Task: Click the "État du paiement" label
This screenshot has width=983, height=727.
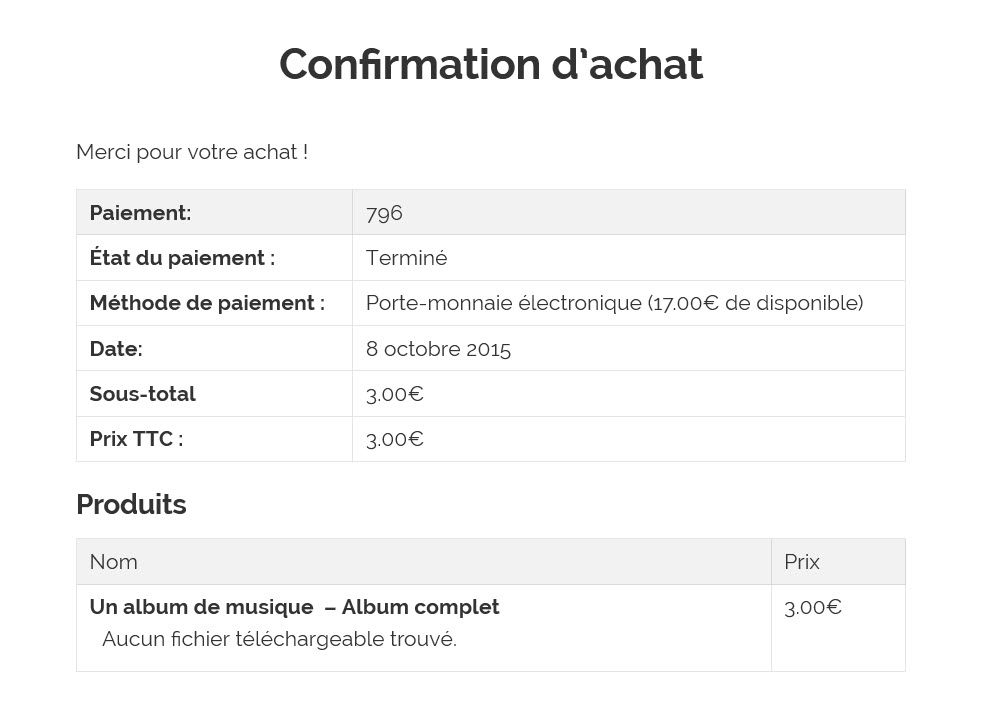Action: click(x=182, y=258)
